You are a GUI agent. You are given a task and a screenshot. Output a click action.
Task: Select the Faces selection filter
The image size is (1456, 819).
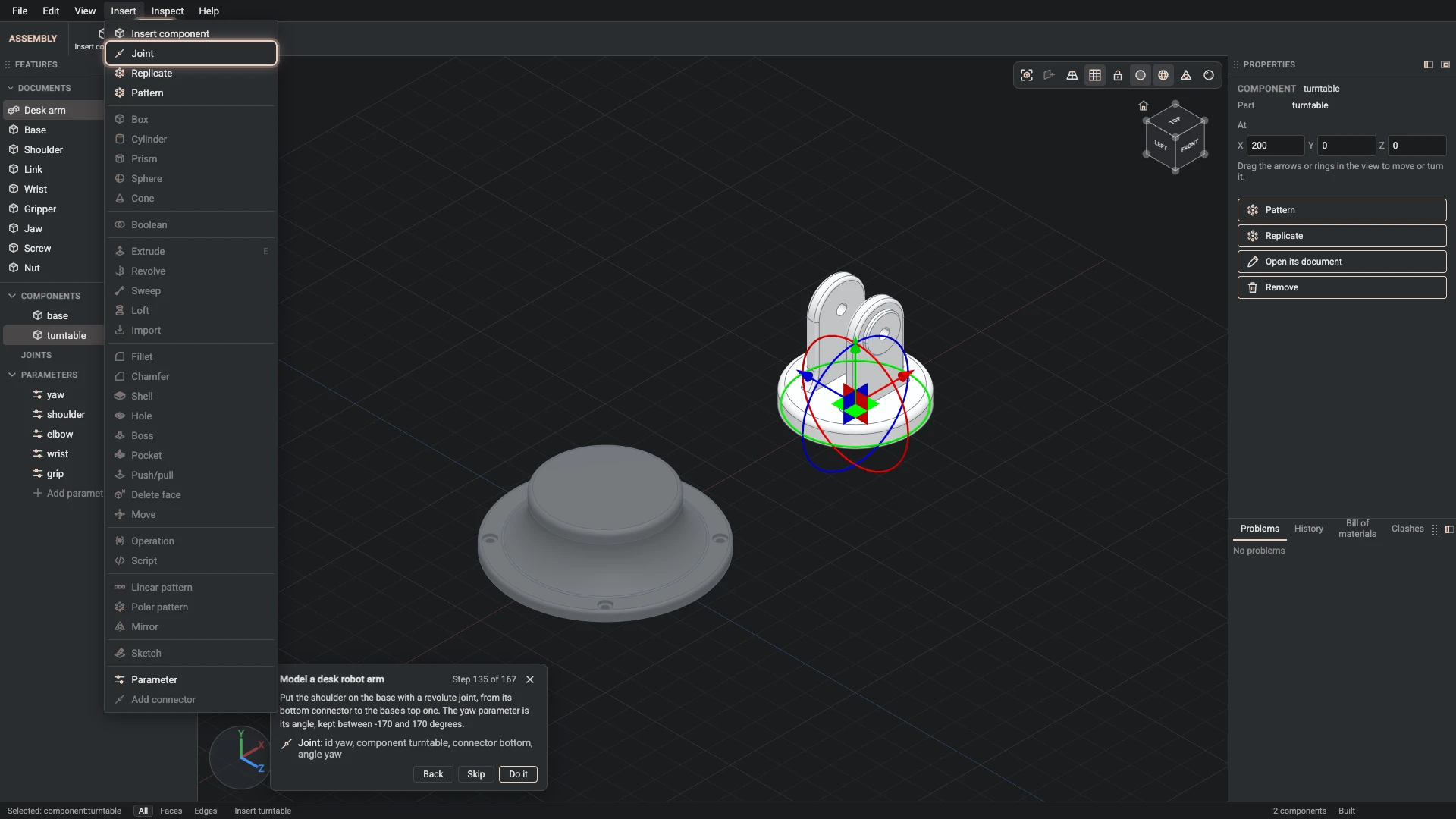171,811
